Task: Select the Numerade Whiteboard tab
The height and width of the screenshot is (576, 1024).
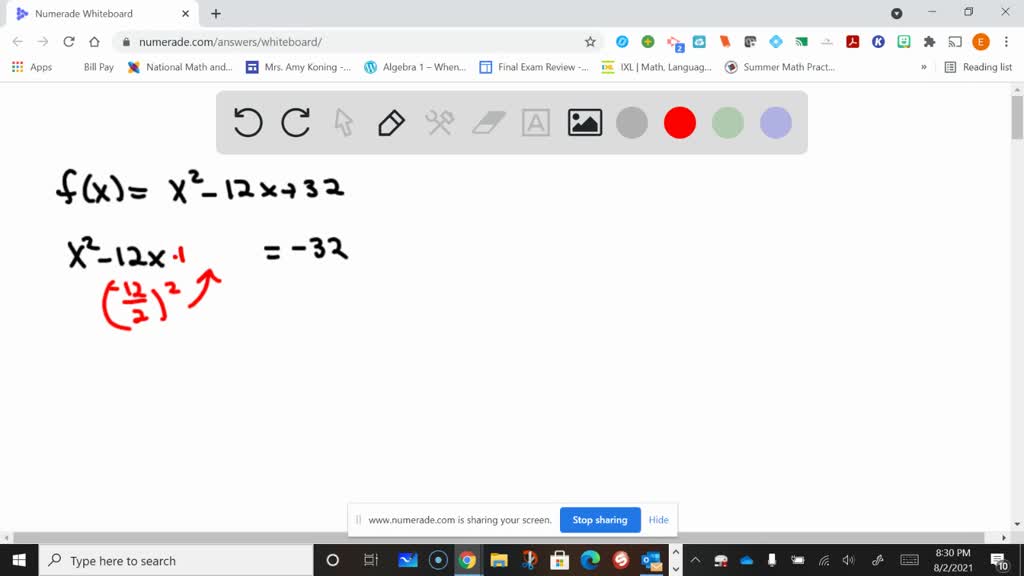Action: point(101,14)
